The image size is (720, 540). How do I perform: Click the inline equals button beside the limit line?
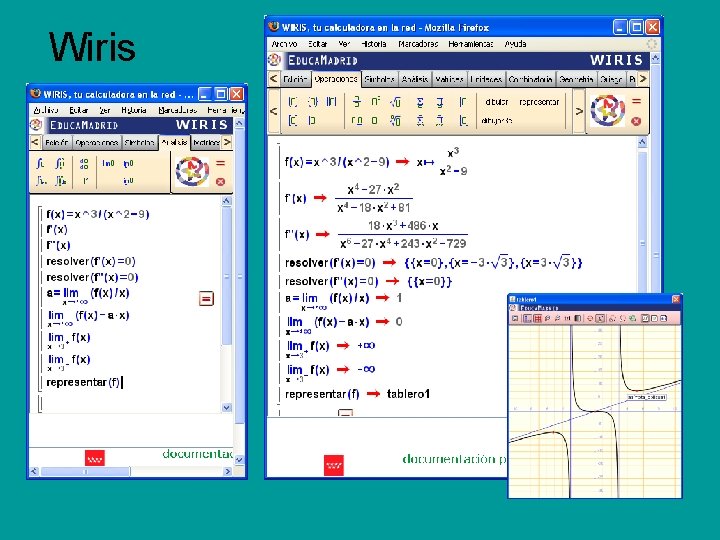click(x=206, y=299)
